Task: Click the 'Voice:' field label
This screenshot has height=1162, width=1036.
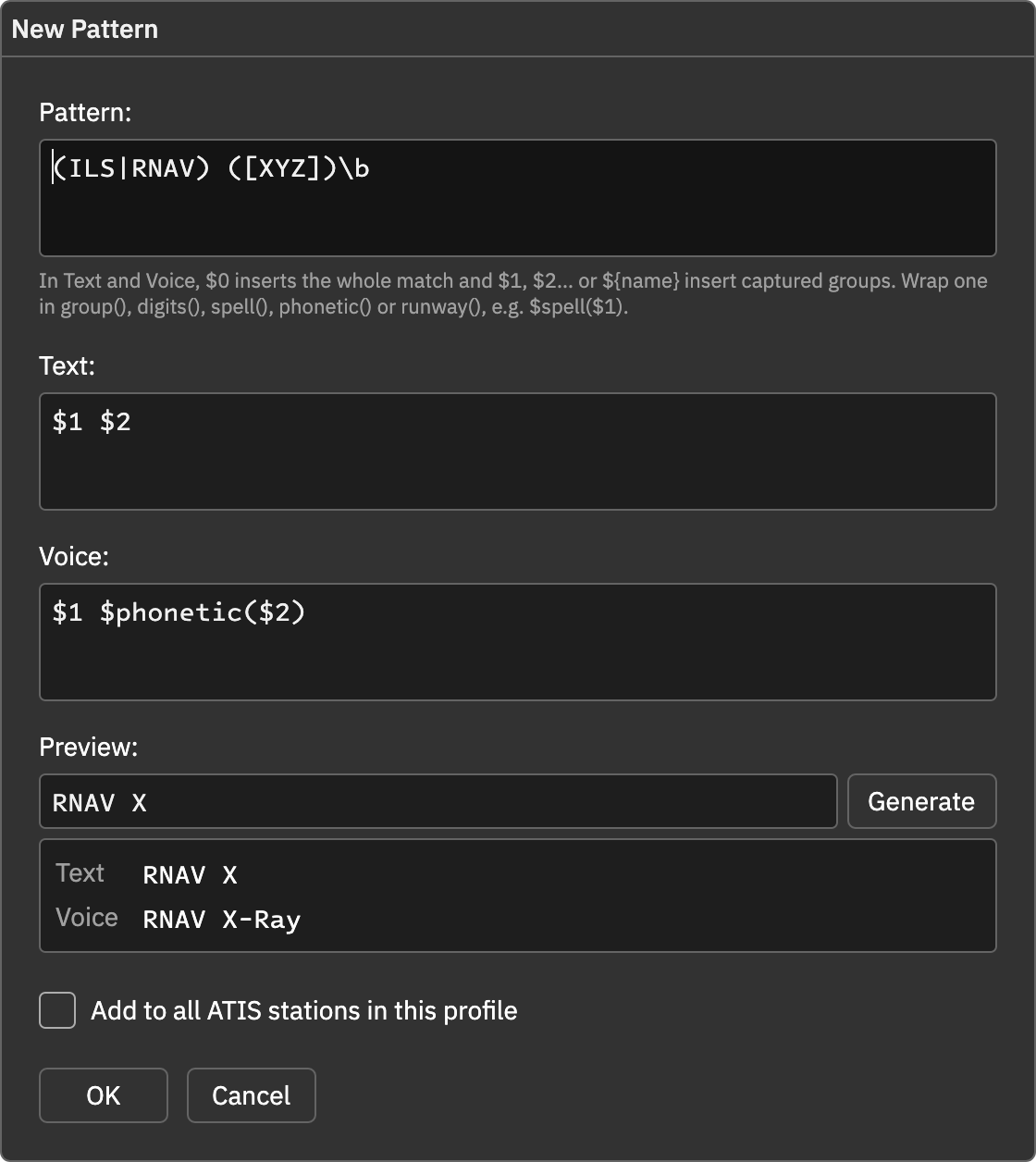Action: tap(74, 556)
